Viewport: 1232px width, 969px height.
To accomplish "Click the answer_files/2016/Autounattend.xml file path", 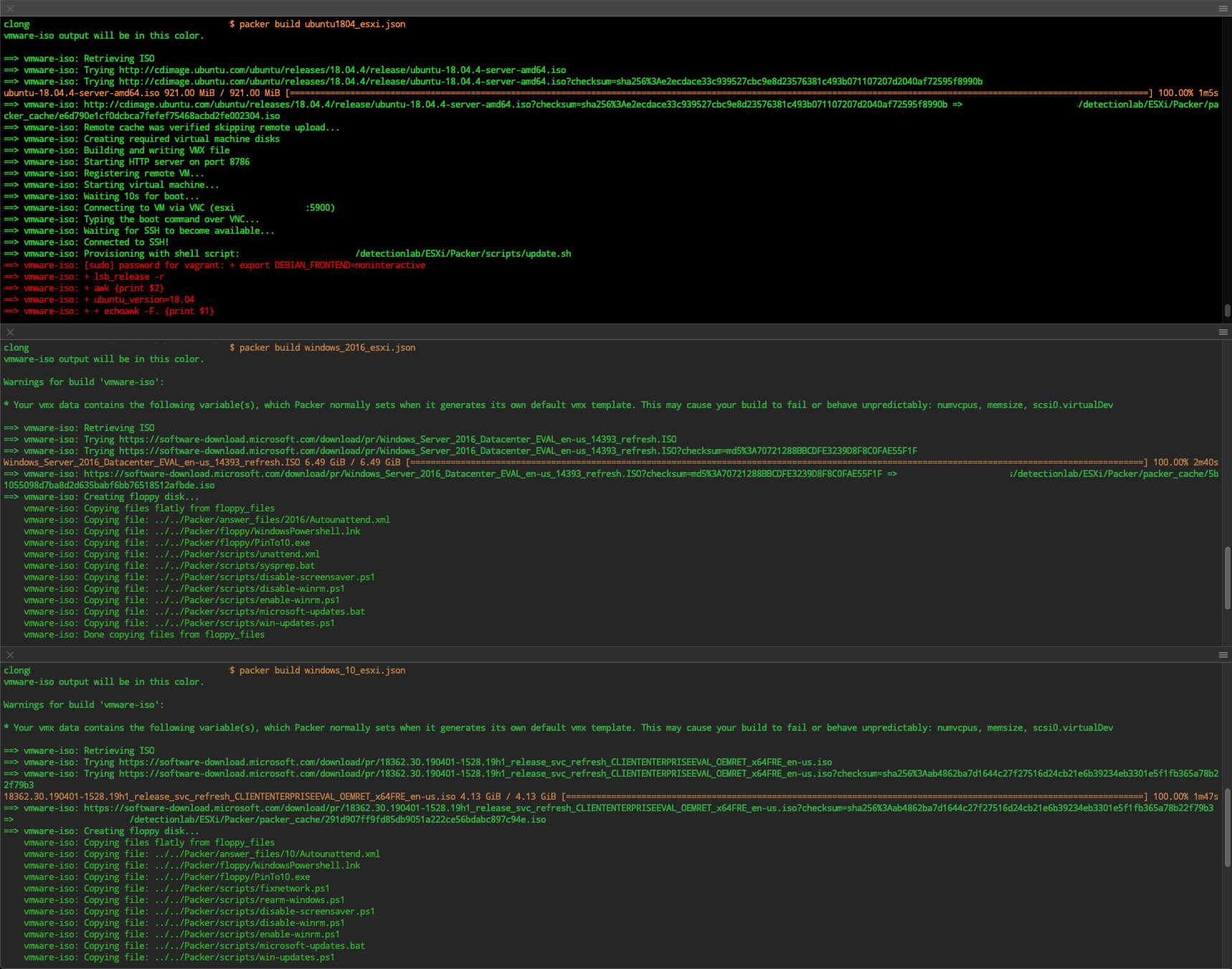I will click(273, 520).
